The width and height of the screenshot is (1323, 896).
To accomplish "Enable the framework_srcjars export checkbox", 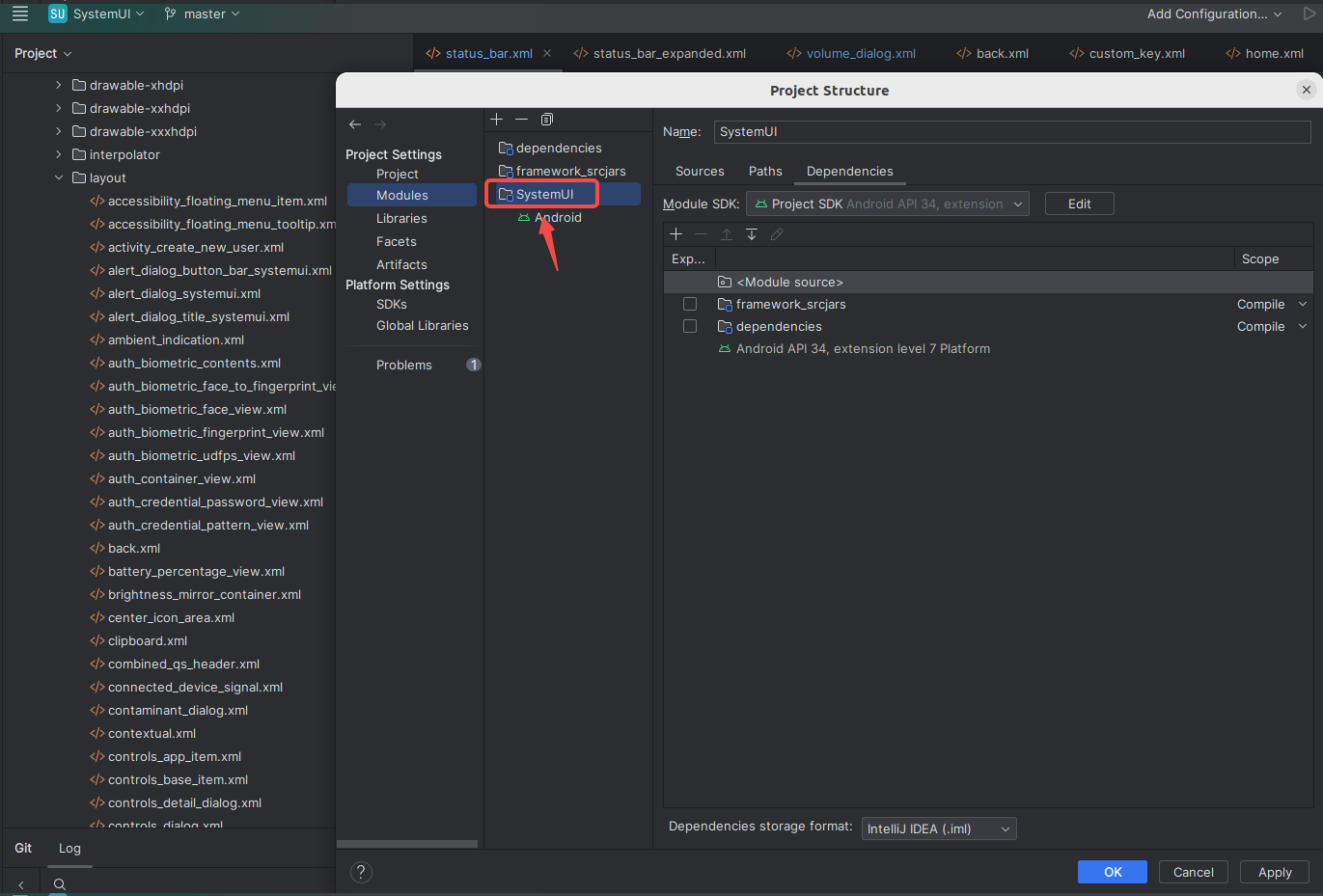I will pyautogui.click(x=690, y=303).
